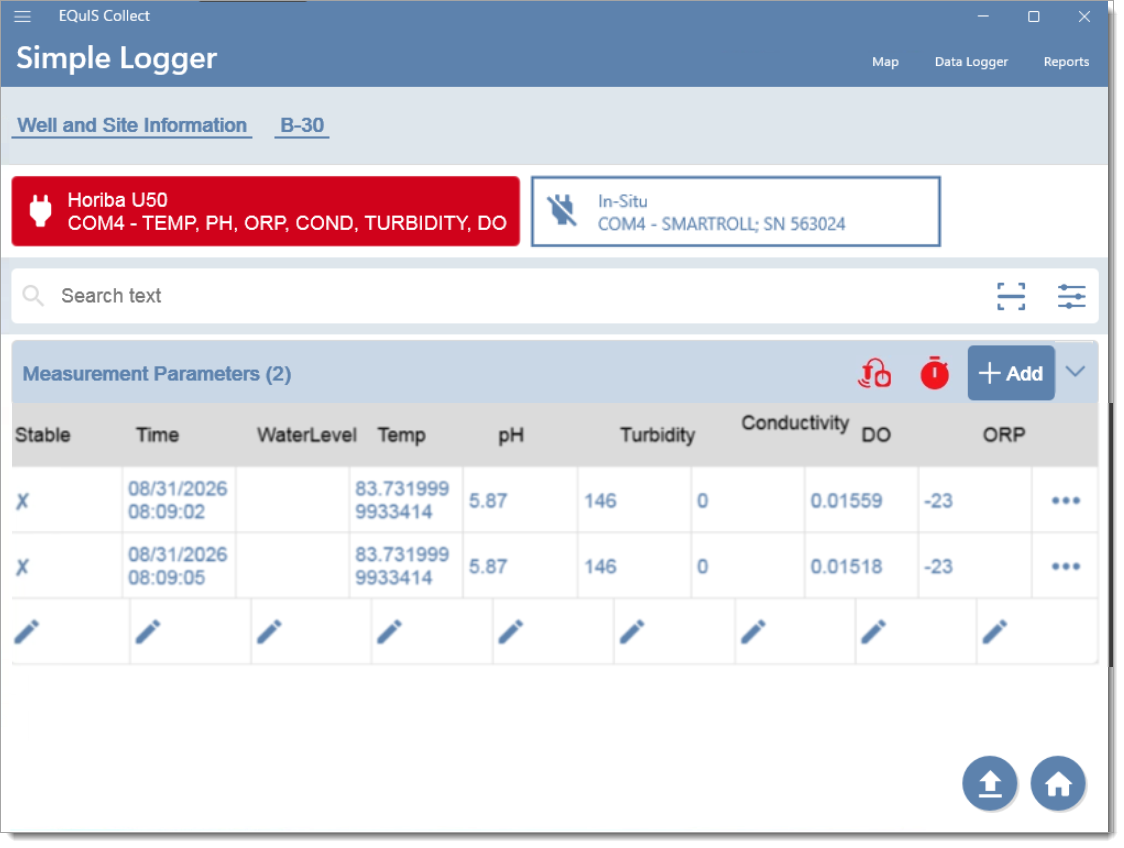Click the search magnifier icon
The height and width of the screenshot is (848, 1124).
tap(33, 295)
